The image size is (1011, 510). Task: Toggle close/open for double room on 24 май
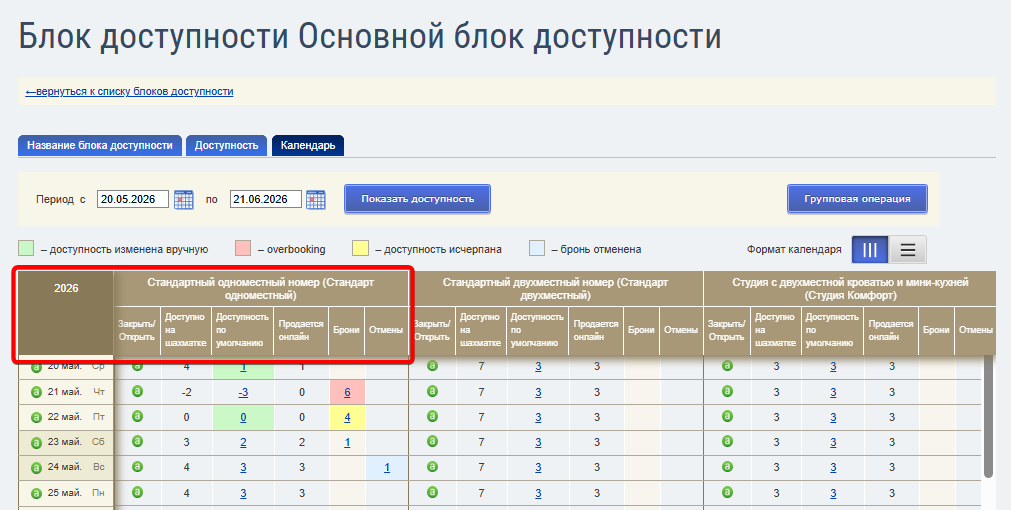point(432,467)
